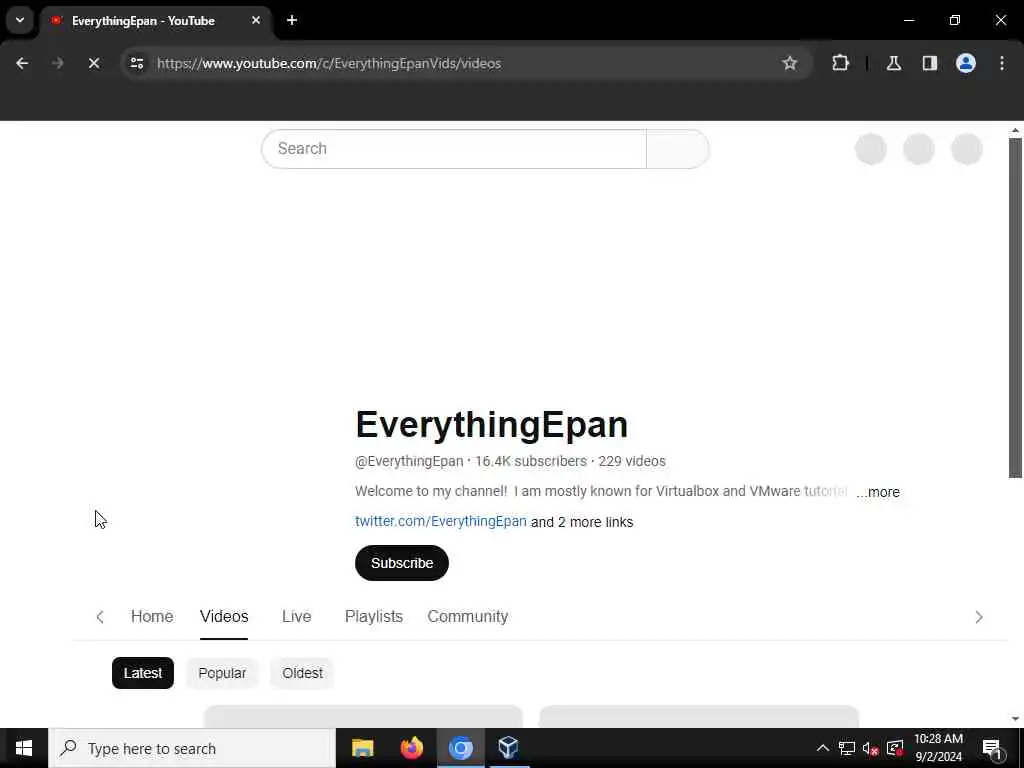The image size is (1024, 768).
Task: Switch to the Community channel tab
Action: pyautogui.click(x=468, y=616)
